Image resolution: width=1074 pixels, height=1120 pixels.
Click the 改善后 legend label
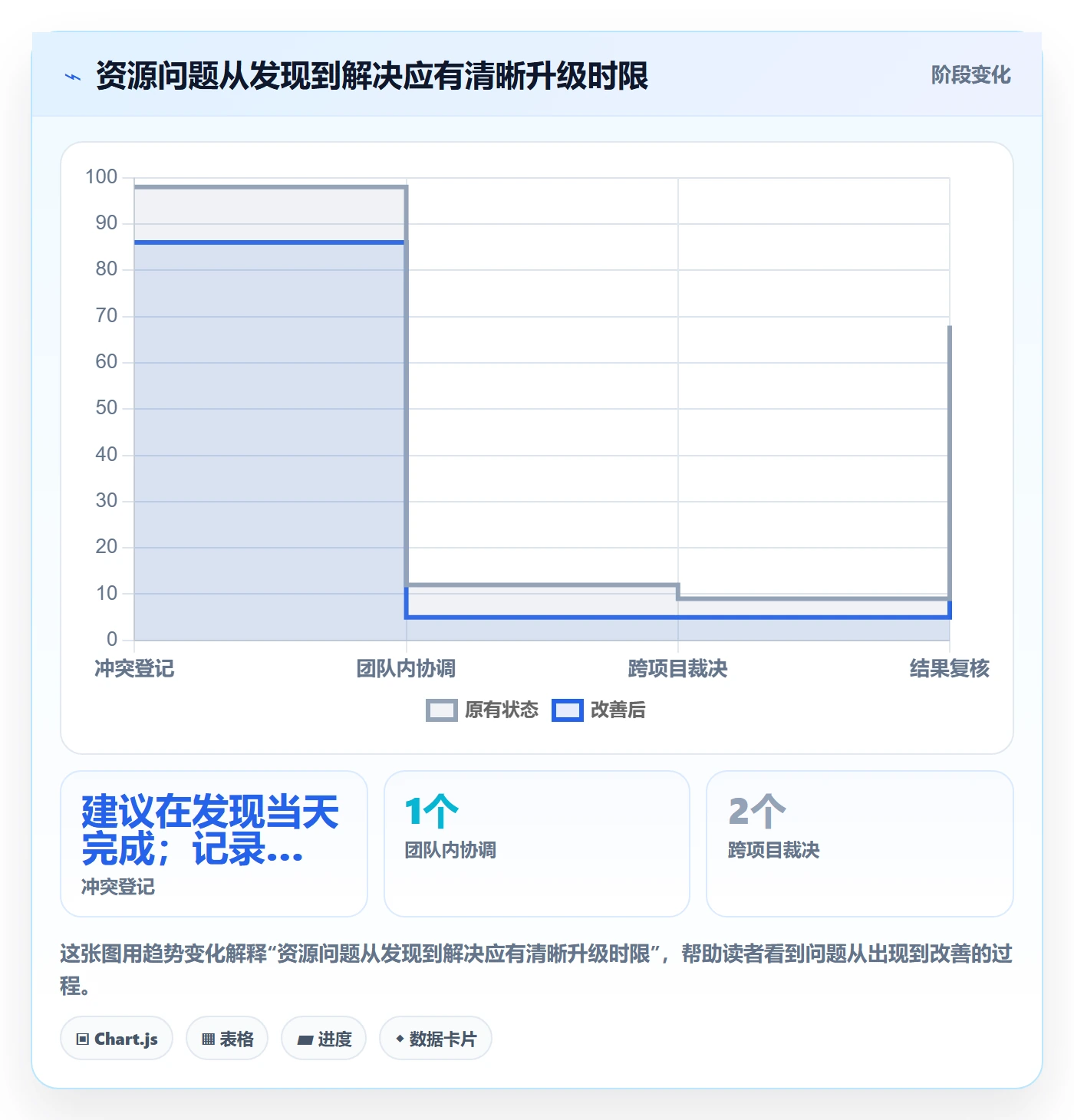click(618, 710)
